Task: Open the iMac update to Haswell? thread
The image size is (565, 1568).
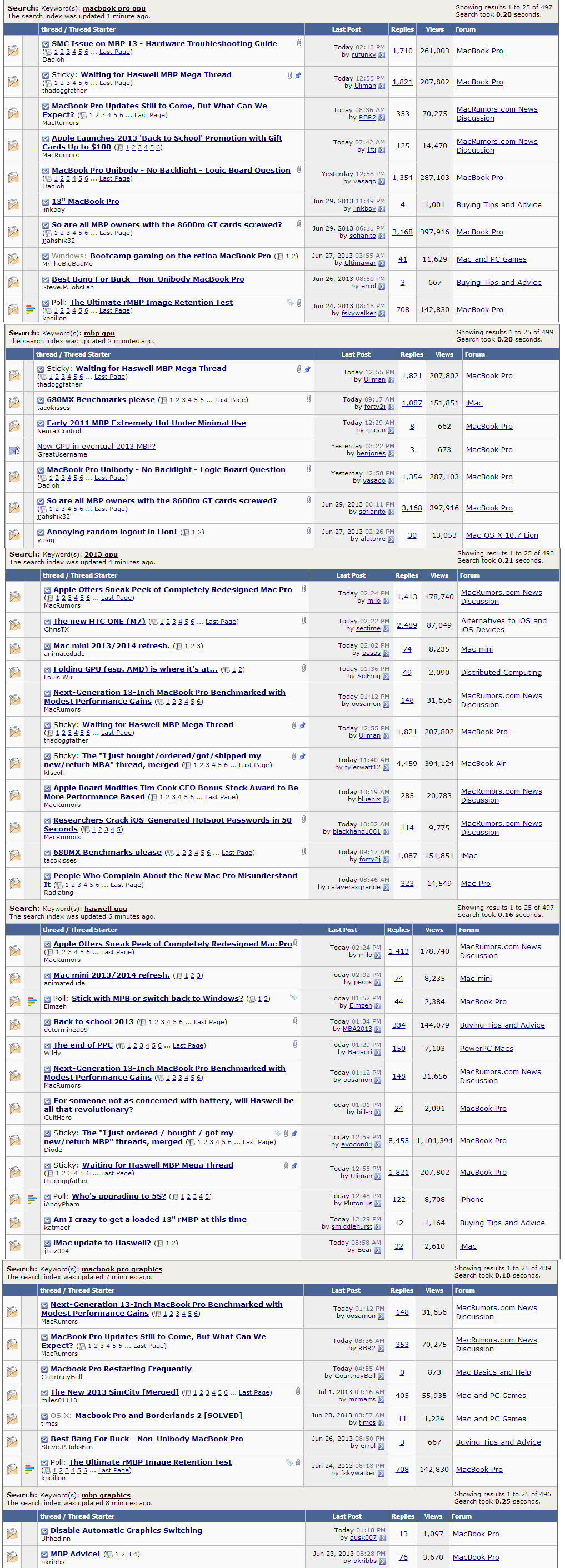Action: pos(102,1243)
